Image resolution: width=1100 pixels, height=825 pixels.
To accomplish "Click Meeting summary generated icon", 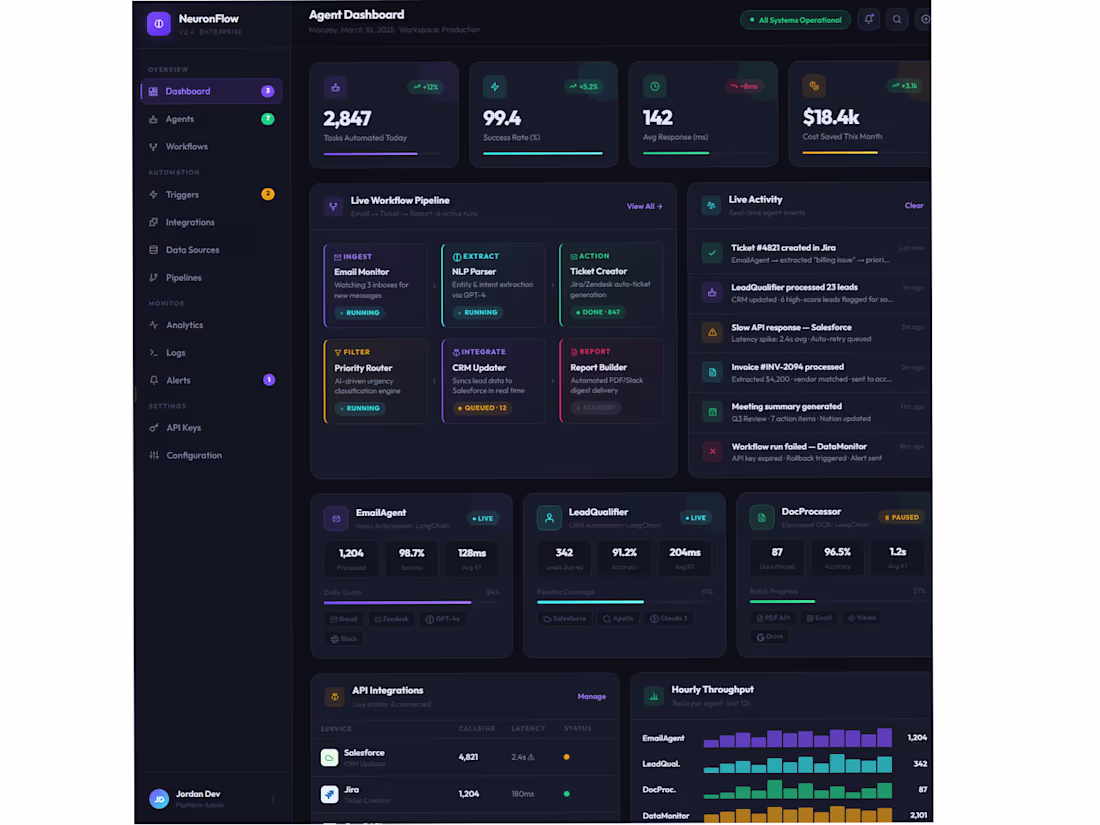I will click(x=712, y=412).
